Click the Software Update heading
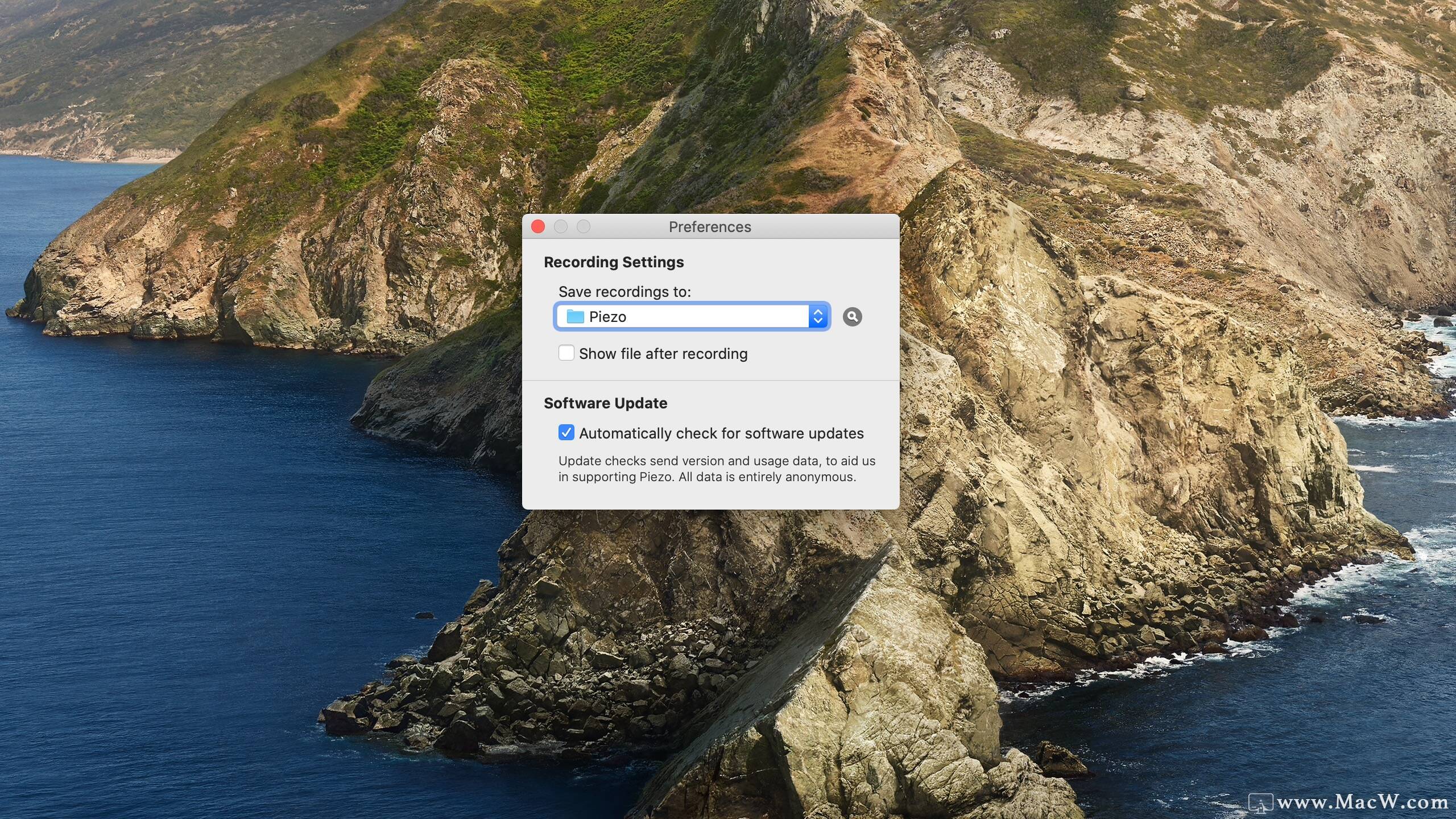The width and height of the screenshot is (1456, 819). (605, 403)
